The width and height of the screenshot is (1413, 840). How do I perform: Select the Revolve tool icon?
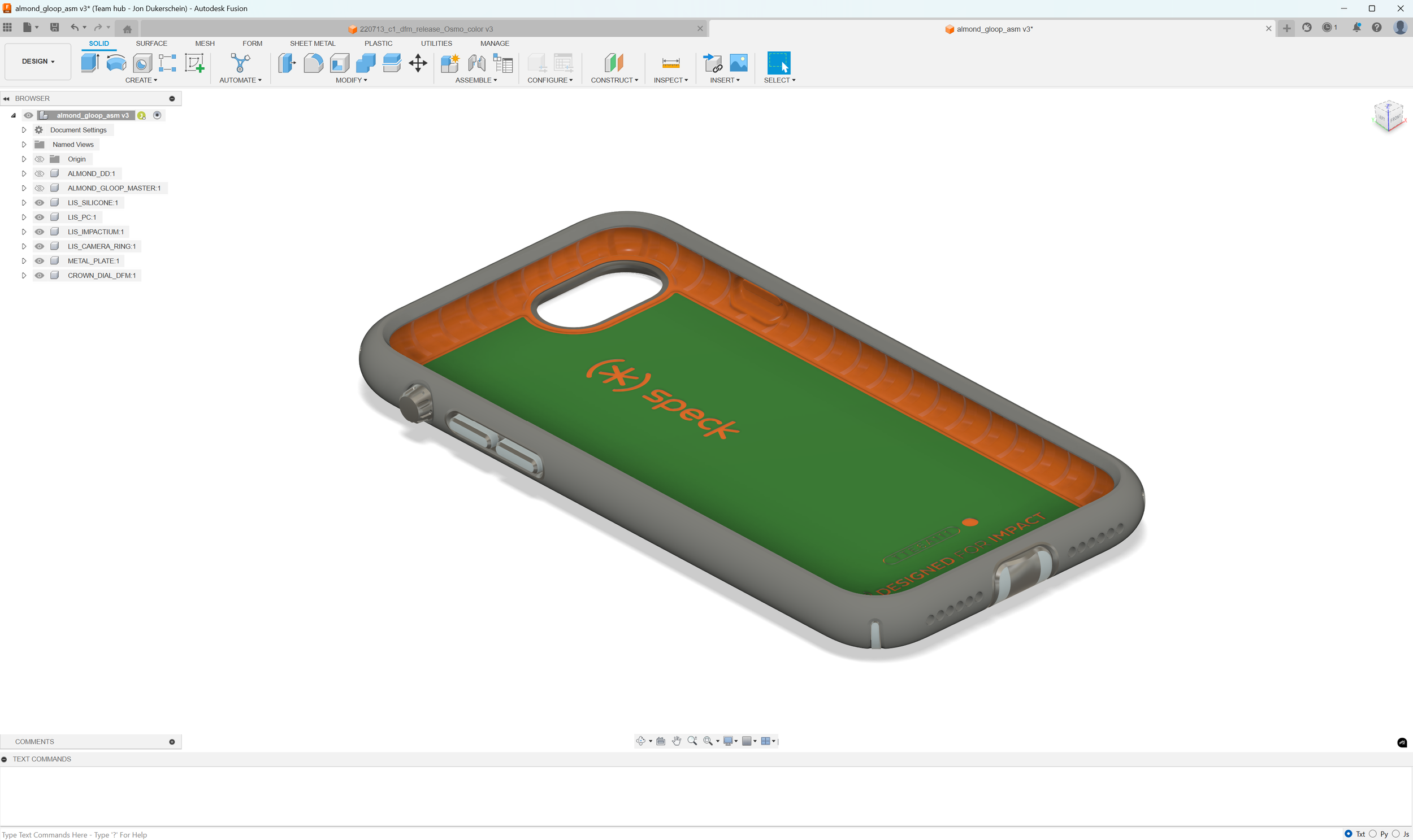coord(116,62)
